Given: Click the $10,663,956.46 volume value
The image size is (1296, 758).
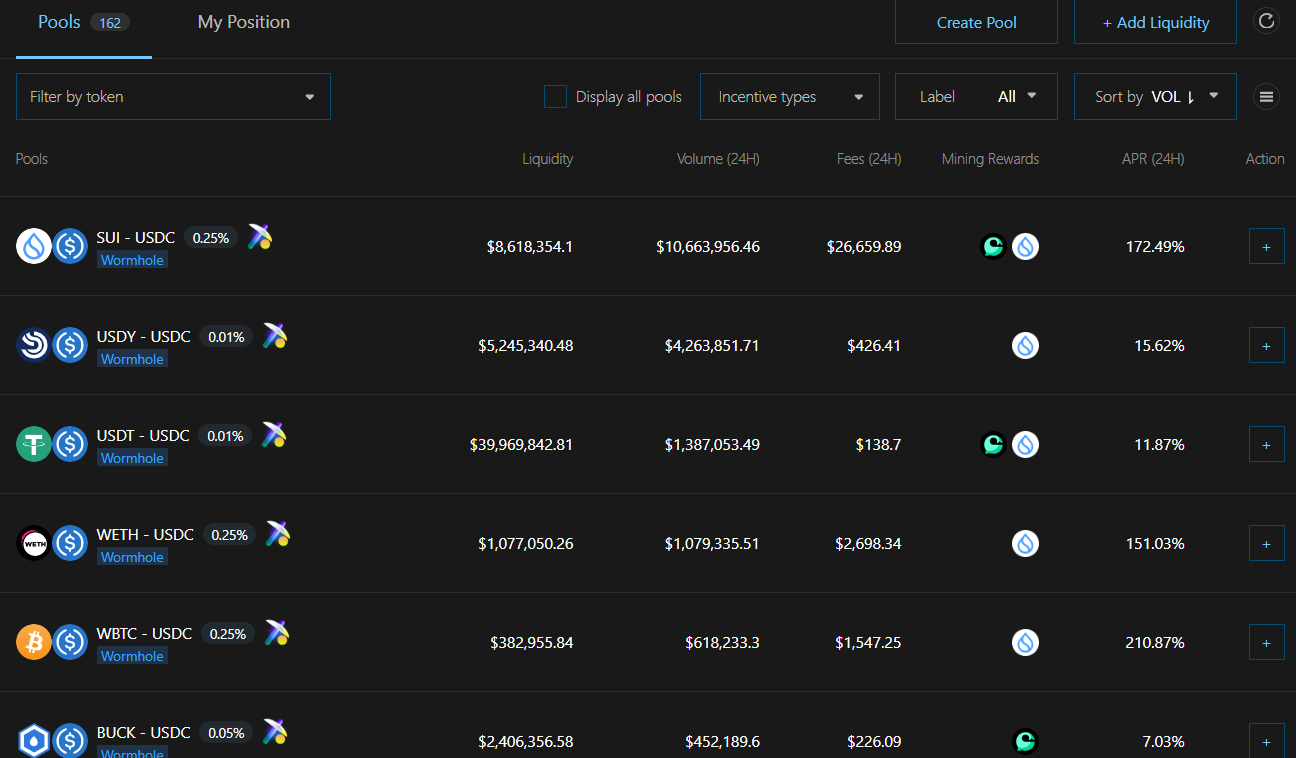Looking at the screenshot, I should 708,246.
